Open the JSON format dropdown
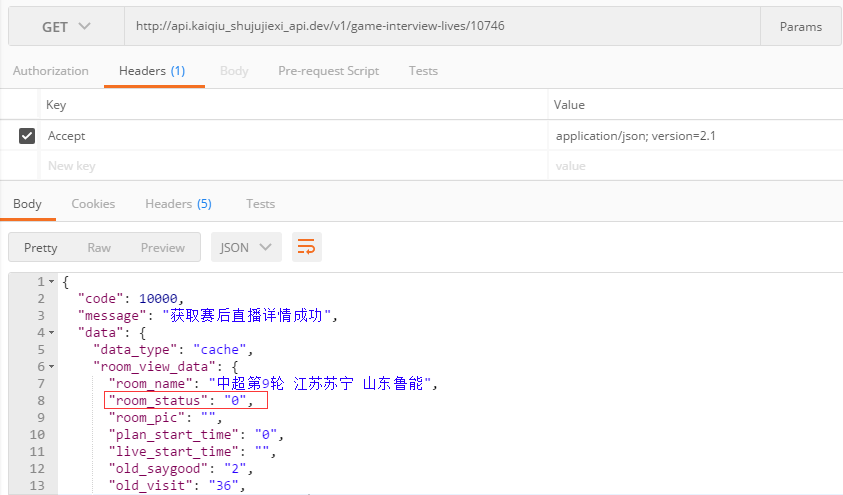 (246, 247)
